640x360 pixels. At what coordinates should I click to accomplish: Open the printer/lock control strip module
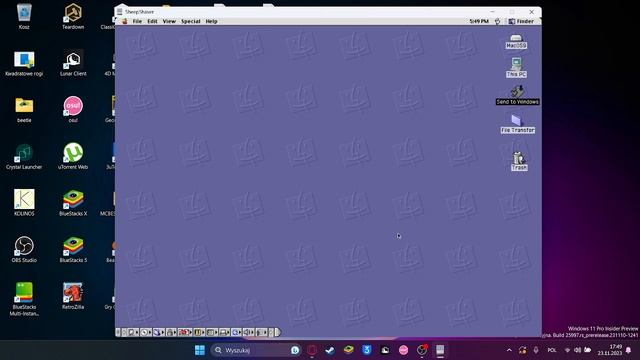point(171,332)
